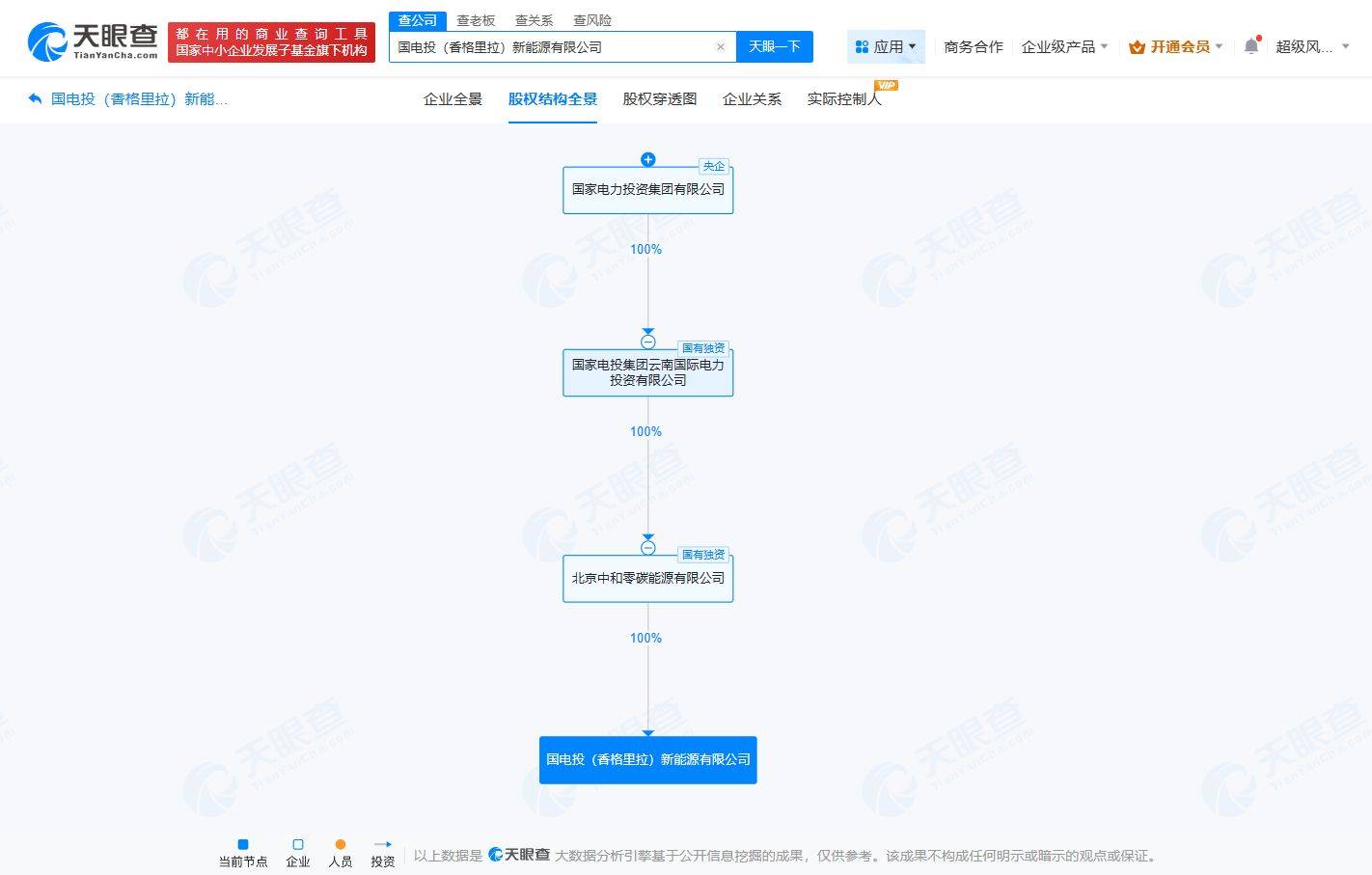Viewport: 1372px width, 875px height.
Task: Click the notification bell icon
Action: click(x=1251, y=45)
